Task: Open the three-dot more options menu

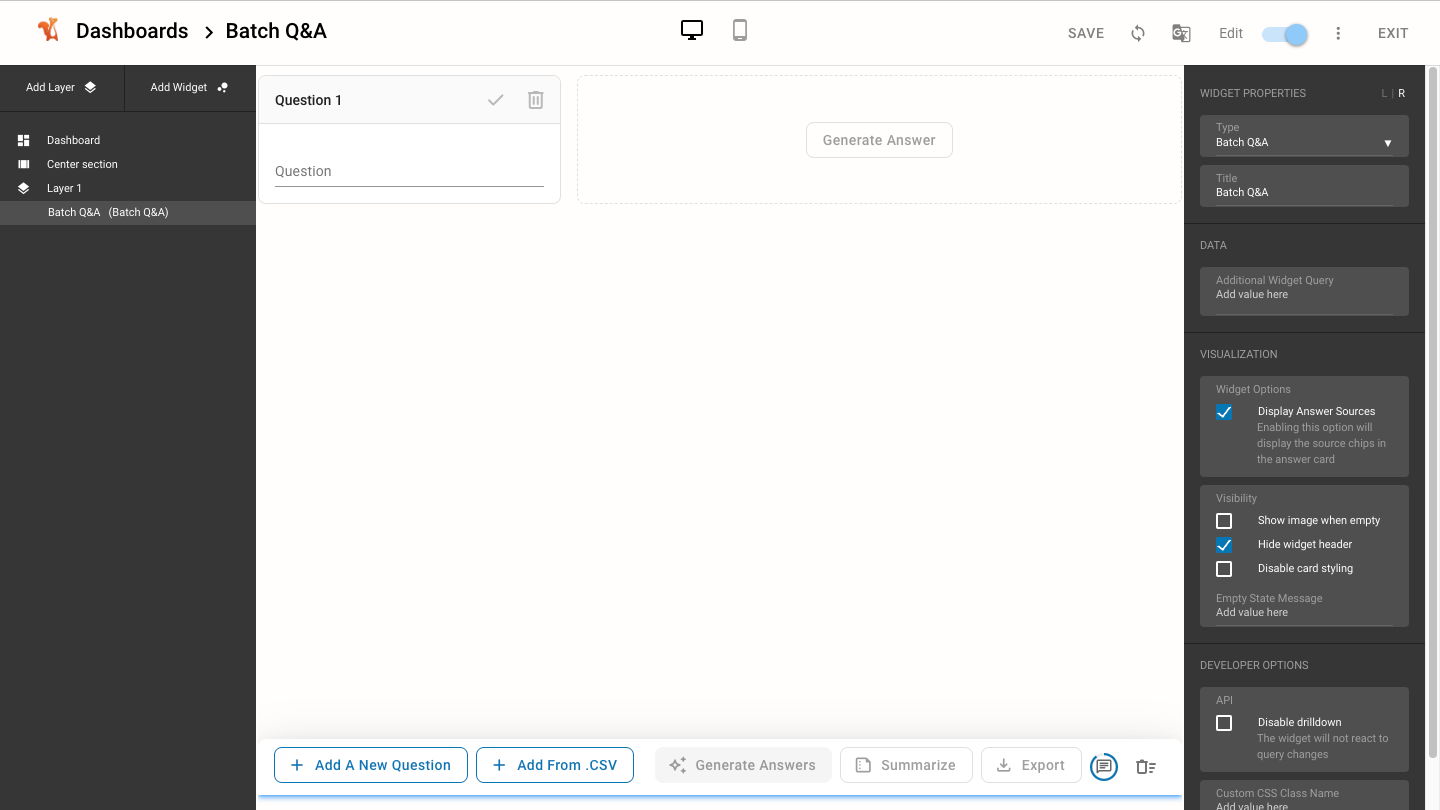Action: click(1338, 33)
